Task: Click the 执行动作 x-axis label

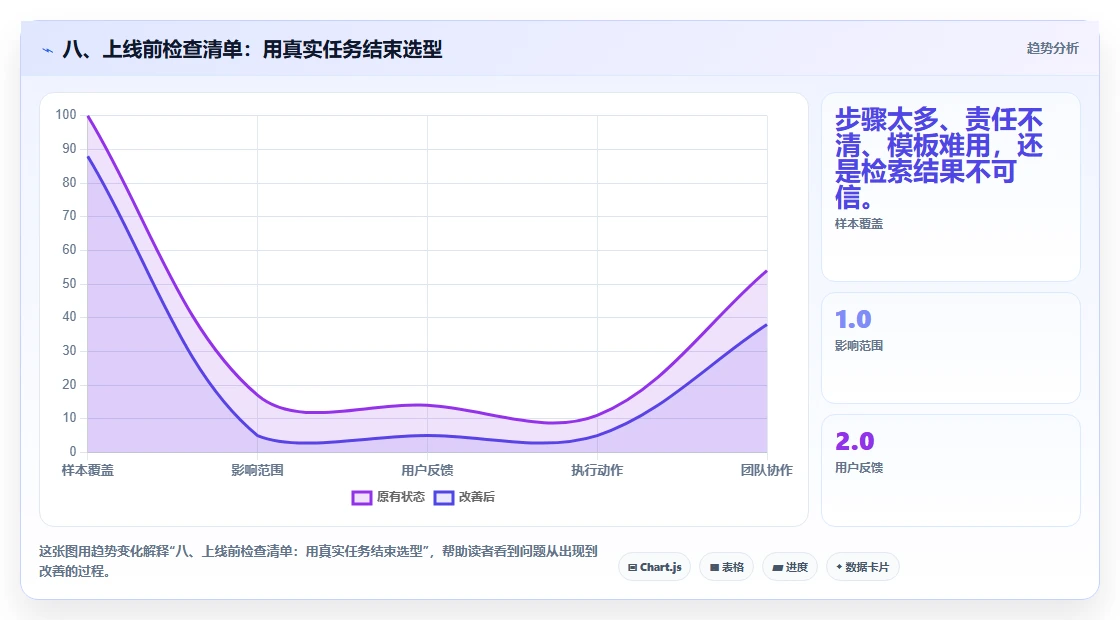Action: [x=597, y=470]
